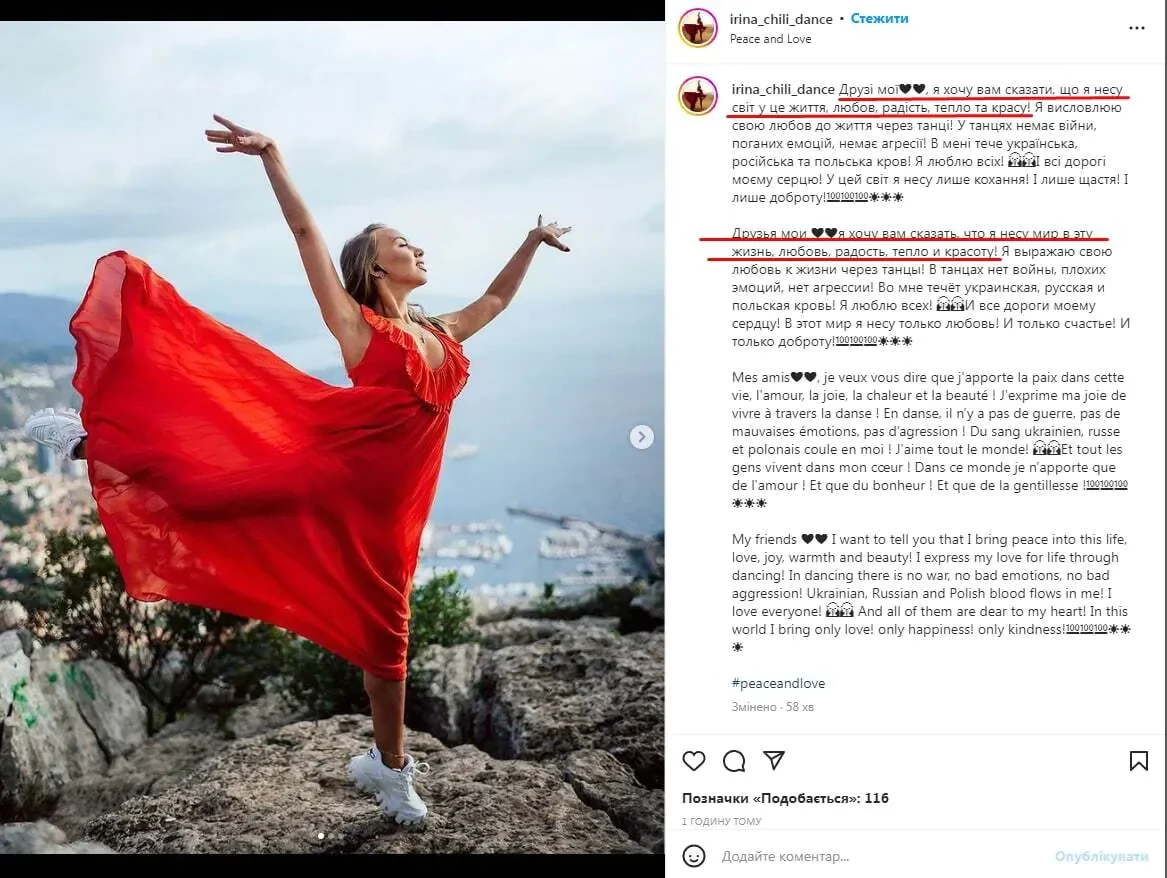Open the avatar next to the caption
The height and width of the screenshot is (878, 1167).
(x=697, y=96)
